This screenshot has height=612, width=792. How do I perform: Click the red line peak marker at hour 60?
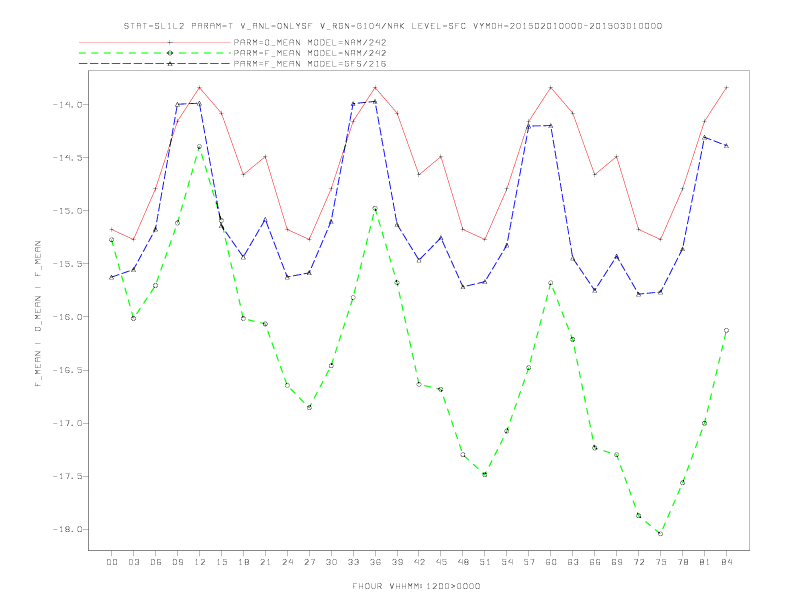[x=551, y=88]
